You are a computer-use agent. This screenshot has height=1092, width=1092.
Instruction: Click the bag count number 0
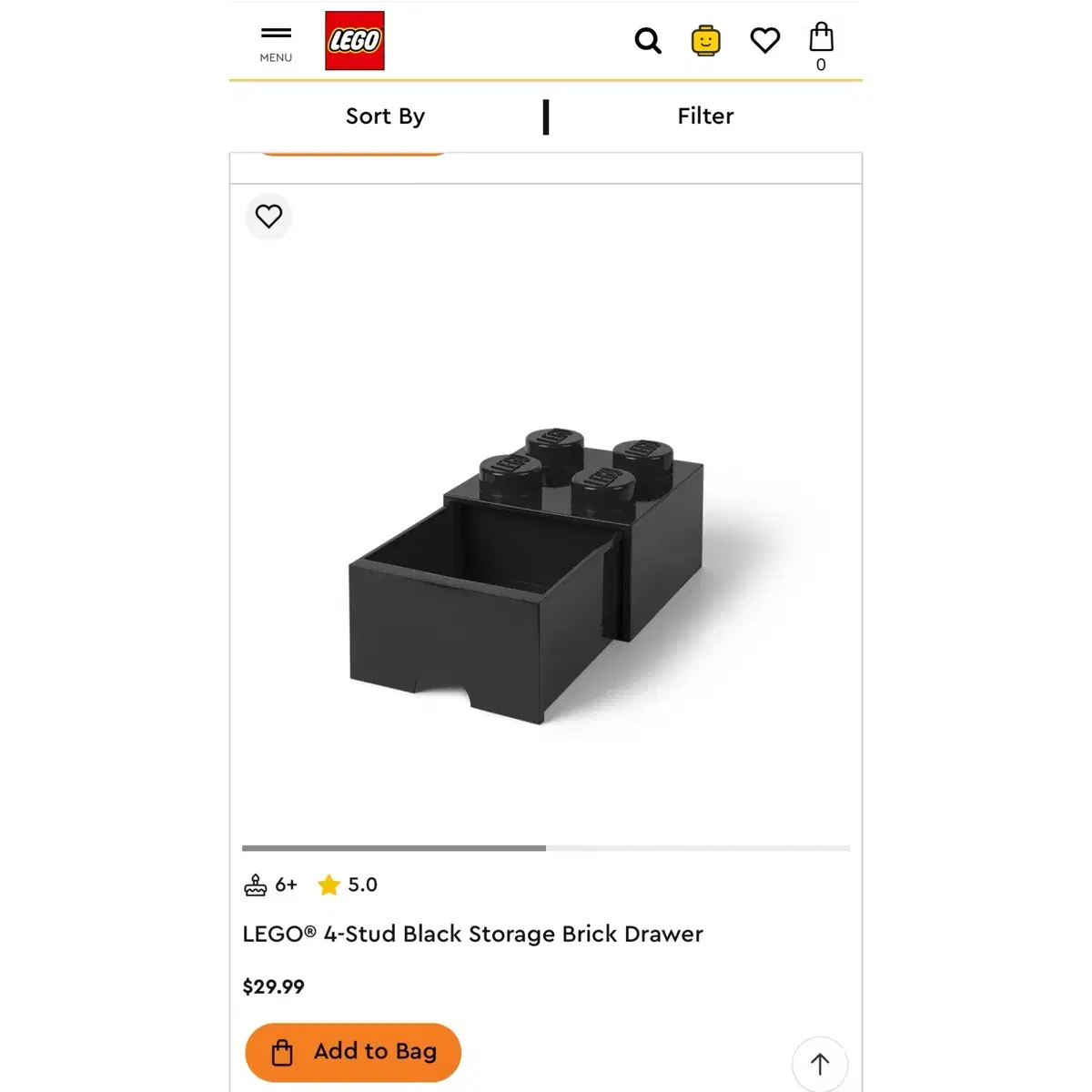(x=821, y=65)
